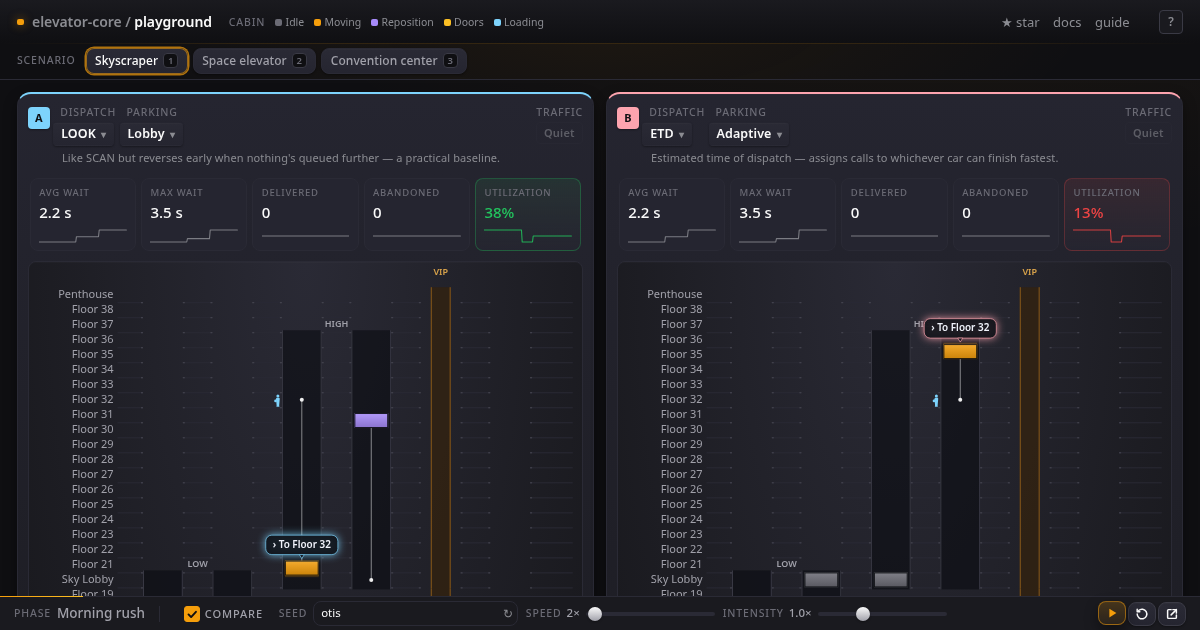Open pane A DISPATCH dropdown showing LOOK
1200x630 pixels.
coord(84,134)
